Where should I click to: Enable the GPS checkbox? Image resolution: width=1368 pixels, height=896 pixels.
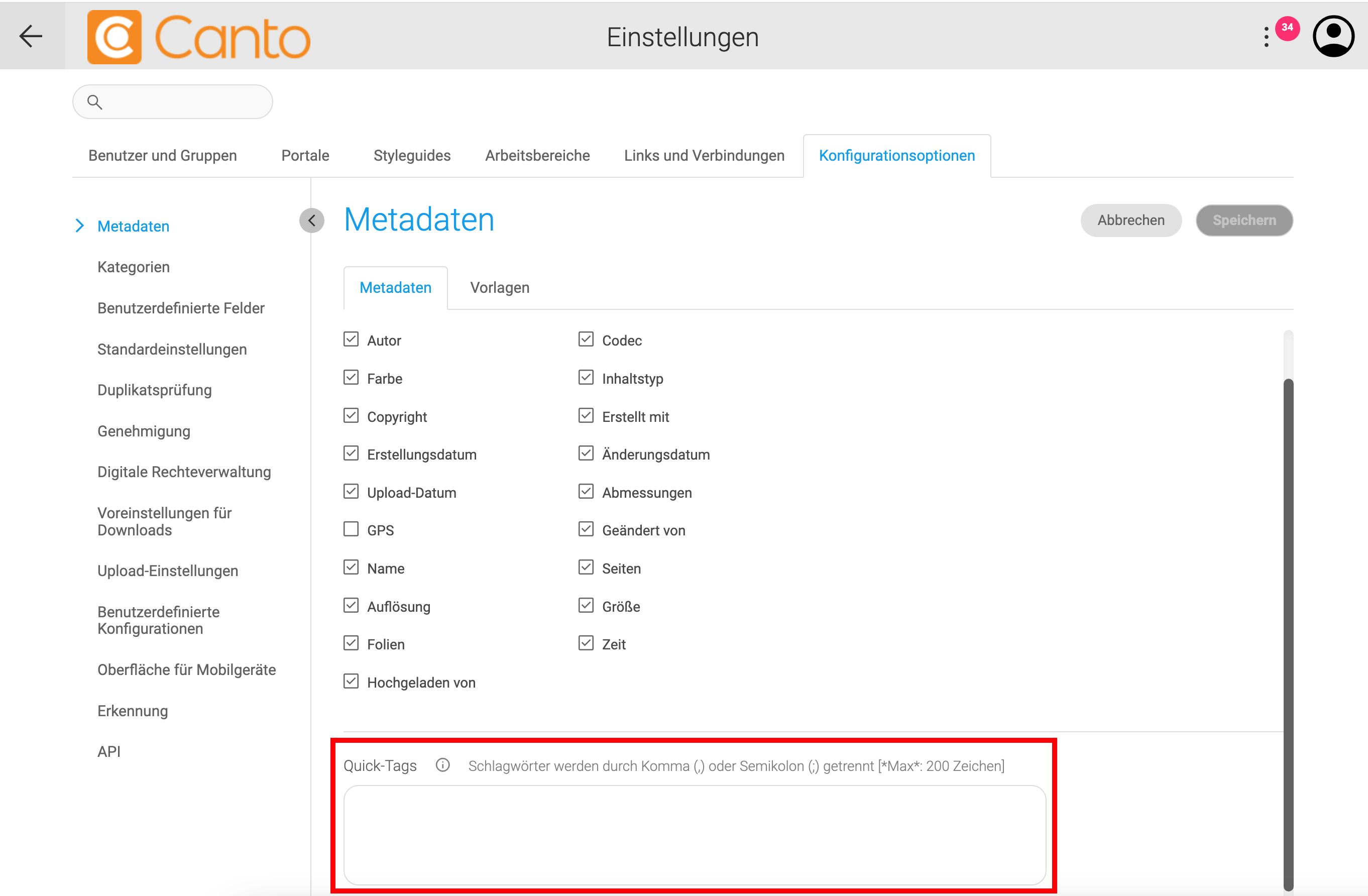pyautogui.click(x=351, y=529)
